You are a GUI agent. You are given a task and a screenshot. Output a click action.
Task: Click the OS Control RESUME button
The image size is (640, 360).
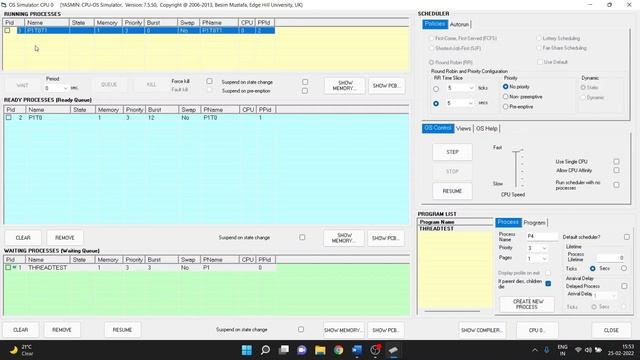[452, 191]
